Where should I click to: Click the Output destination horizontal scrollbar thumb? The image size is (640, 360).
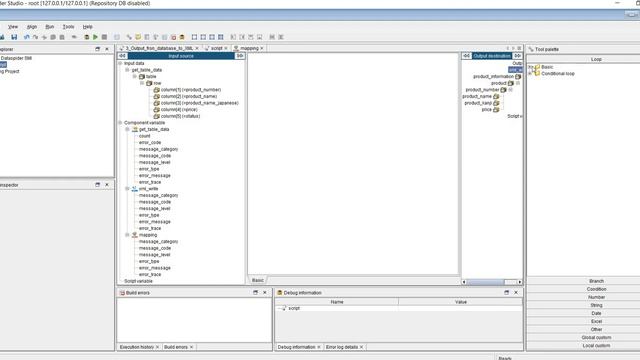(486, 282)
